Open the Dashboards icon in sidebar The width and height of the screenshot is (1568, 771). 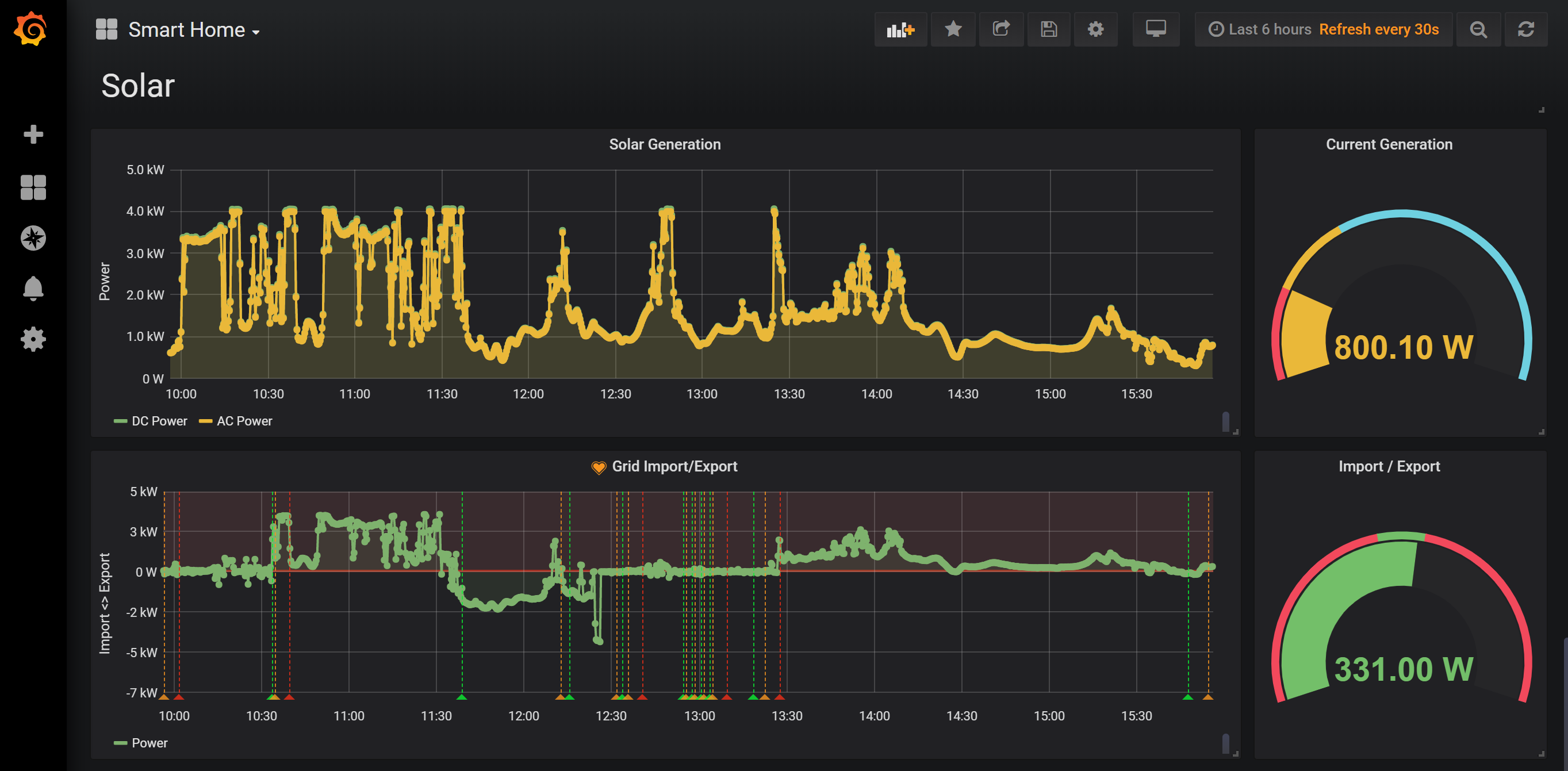pos(33,187)
